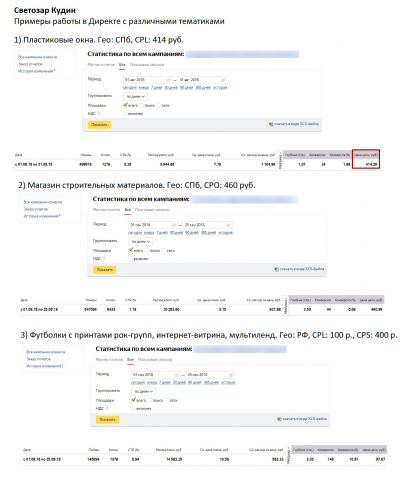Enable НДС 'включая' checkbox in plastic windows report
The image size is (411, 480).
[x=125, y=114]
